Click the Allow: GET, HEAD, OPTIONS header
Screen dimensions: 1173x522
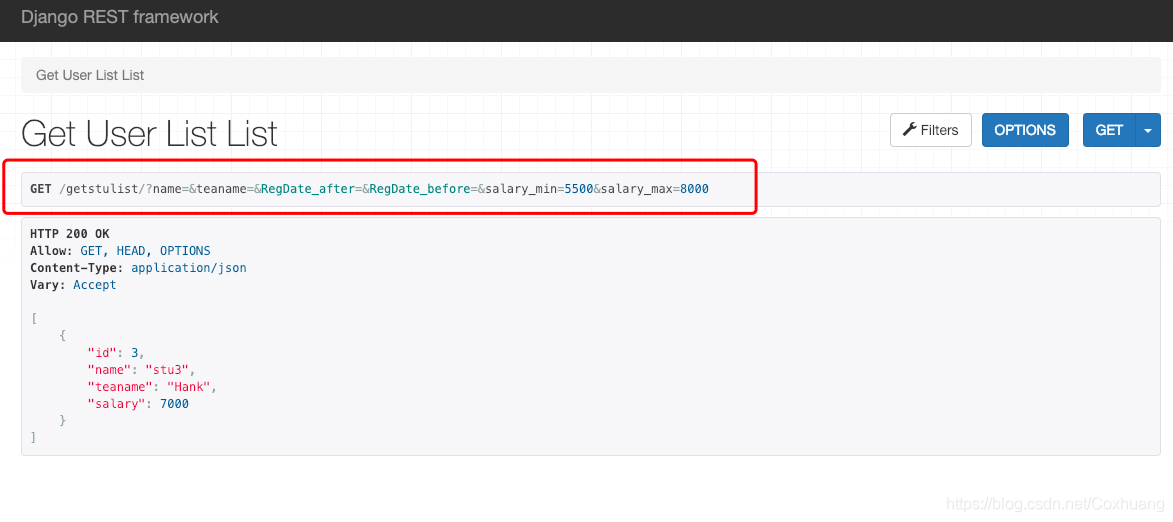pyautogui.click(x=120, y=251)
